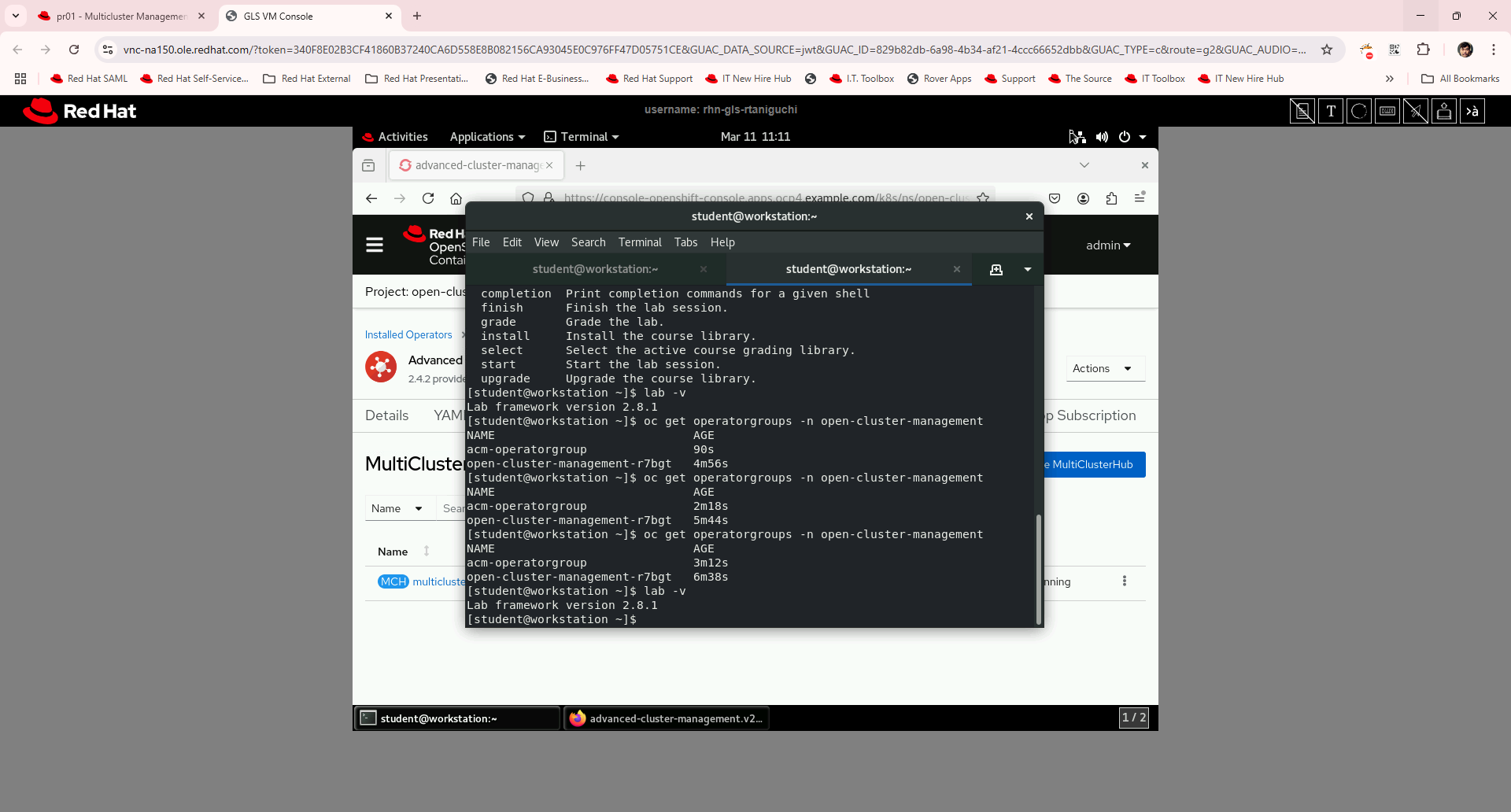Open Firefox Pocket save icon
The height and width of the screenshot is (812, 1511).
point(1055,198)
